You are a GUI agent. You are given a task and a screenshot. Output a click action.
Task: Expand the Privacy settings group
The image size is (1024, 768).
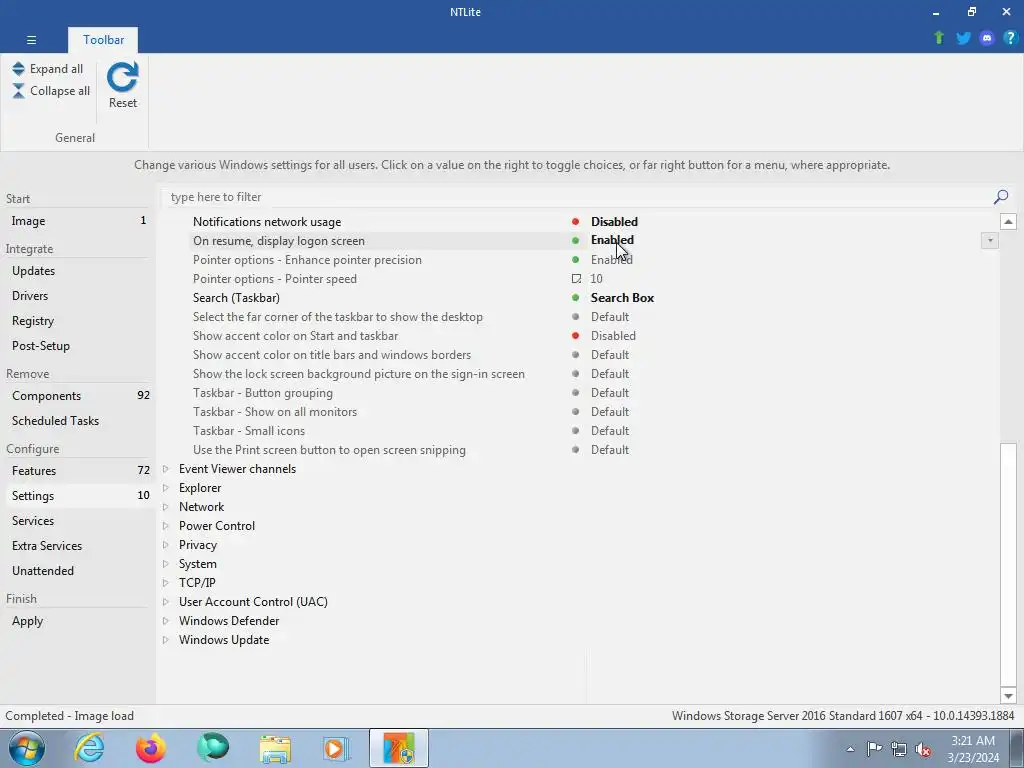(166, 545)
